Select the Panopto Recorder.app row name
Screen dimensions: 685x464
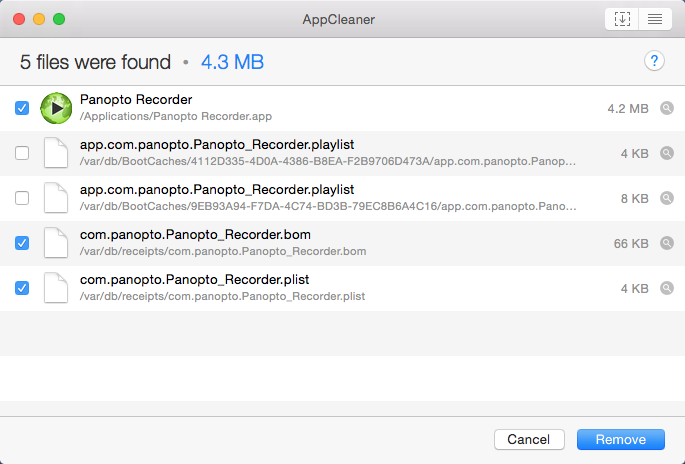[x=136, y=100]
